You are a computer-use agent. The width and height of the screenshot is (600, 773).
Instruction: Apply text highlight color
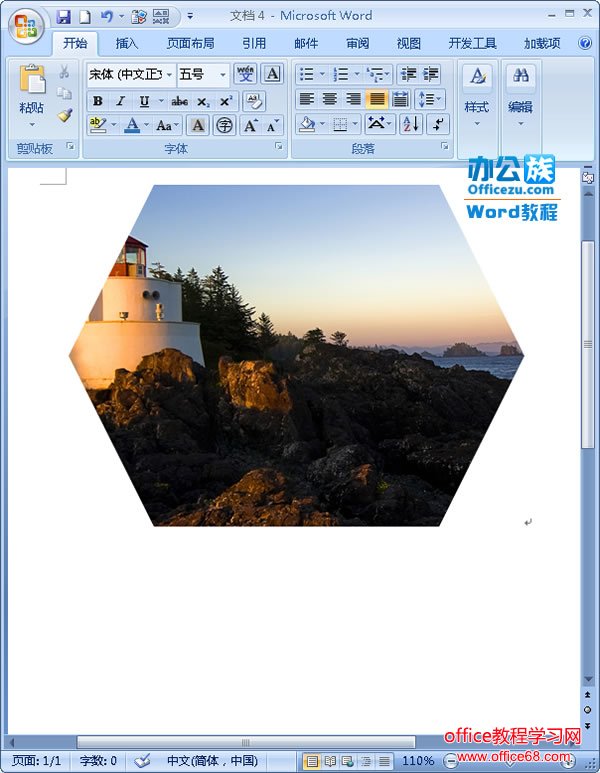coord(98,125)
